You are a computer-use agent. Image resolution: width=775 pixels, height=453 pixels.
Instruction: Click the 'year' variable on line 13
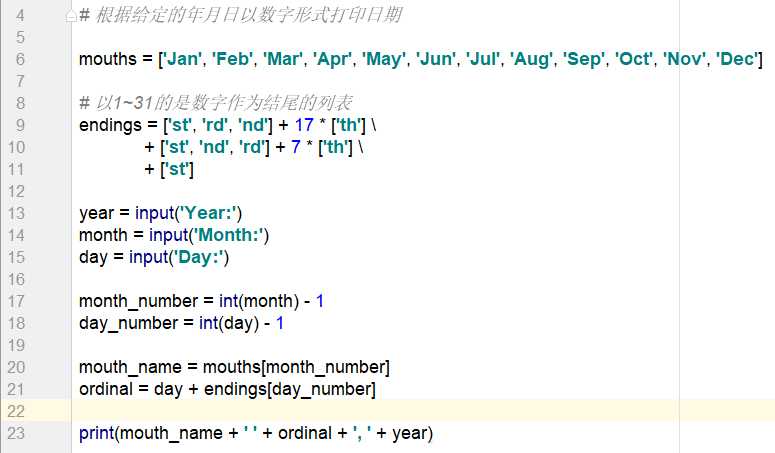pos(96,213)
